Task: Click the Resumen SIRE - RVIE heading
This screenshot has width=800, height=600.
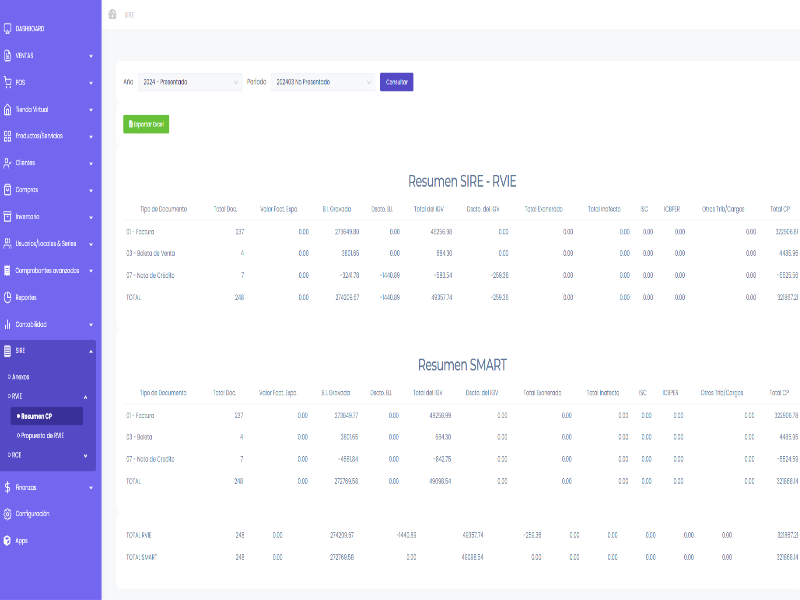Action: (462, 181)
